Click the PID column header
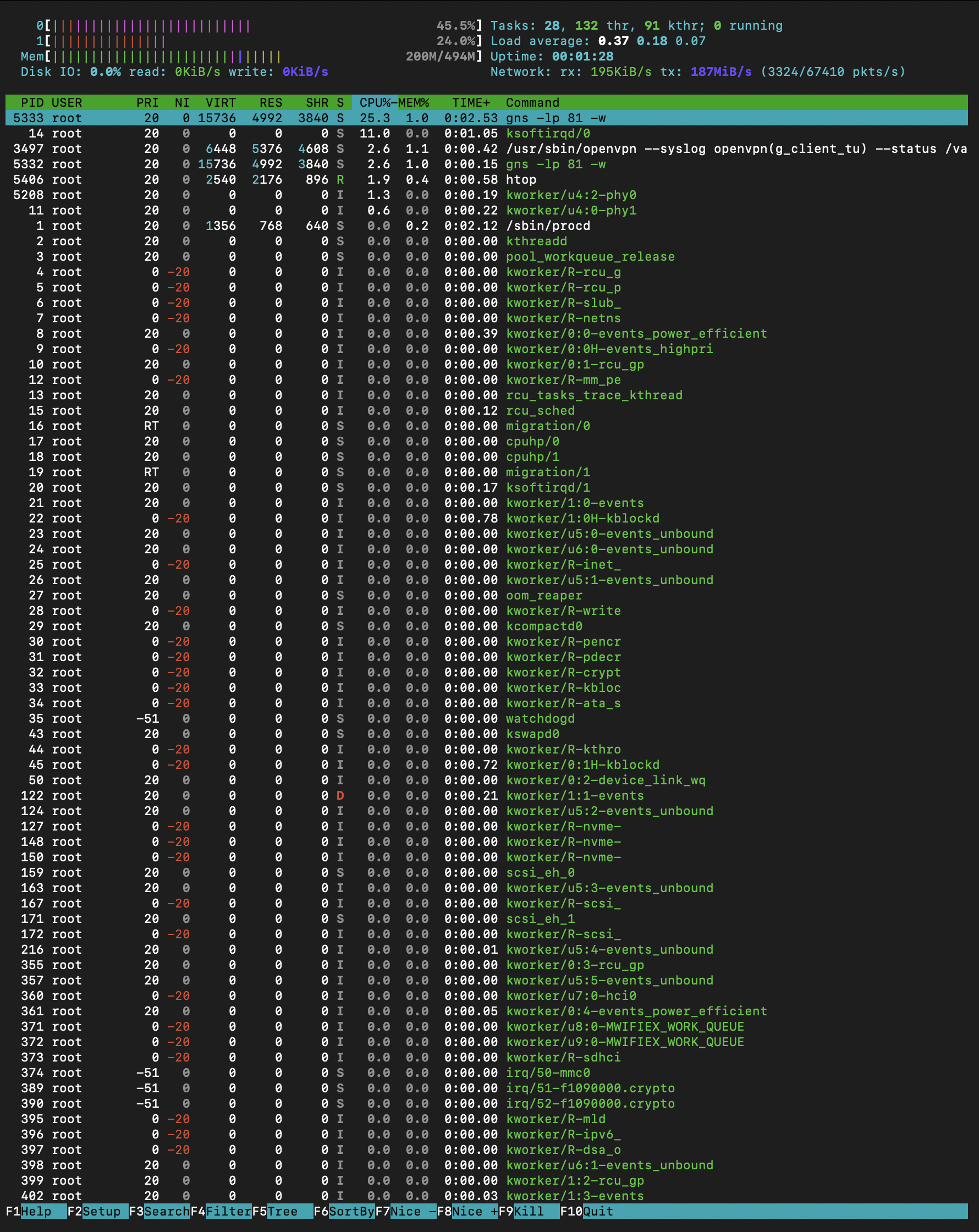Screen dimensions: 979x1232 tap(32, 102)
